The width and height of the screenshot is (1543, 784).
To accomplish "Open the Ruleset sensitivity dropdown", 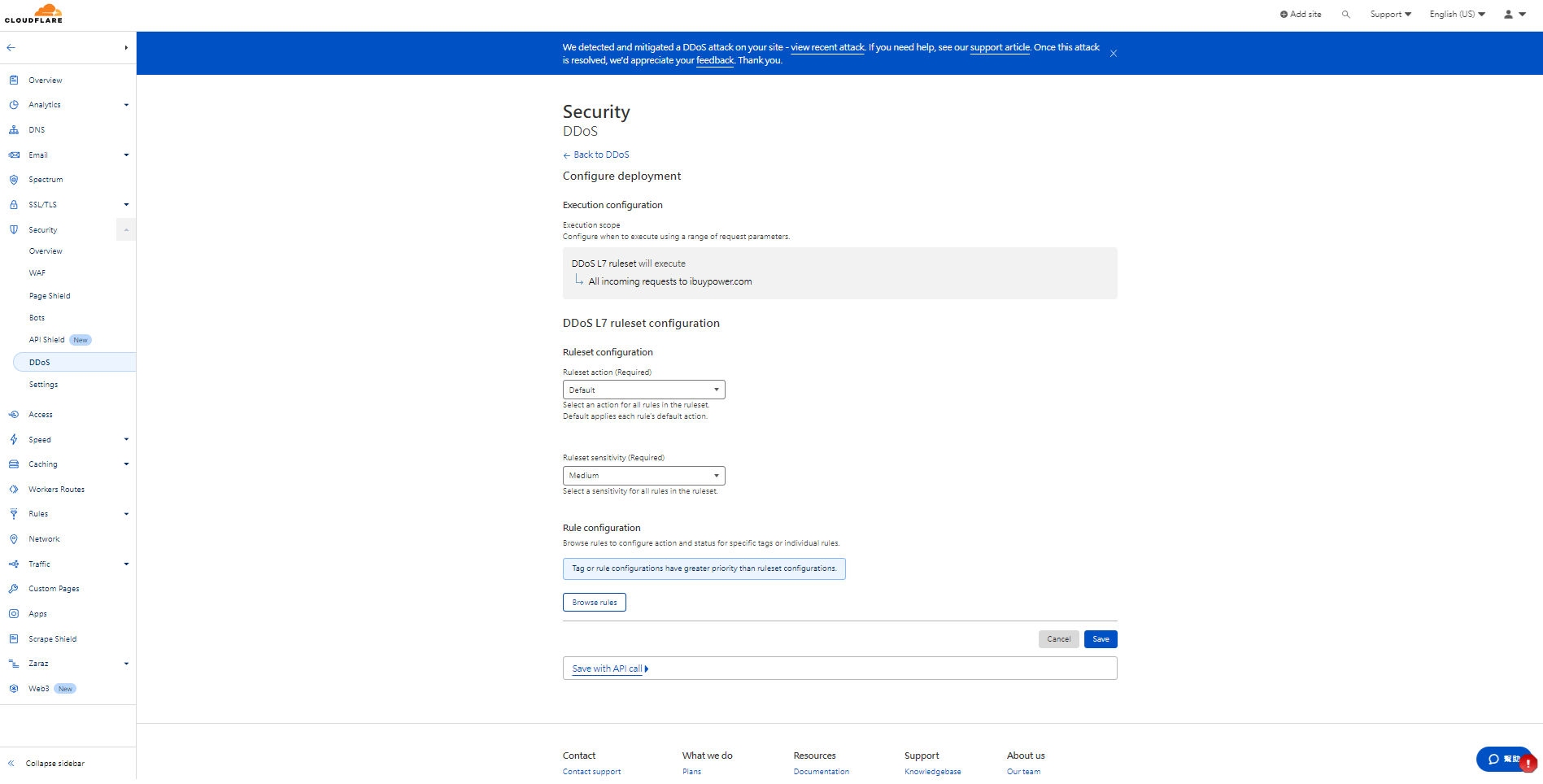I will pos(643,476).
